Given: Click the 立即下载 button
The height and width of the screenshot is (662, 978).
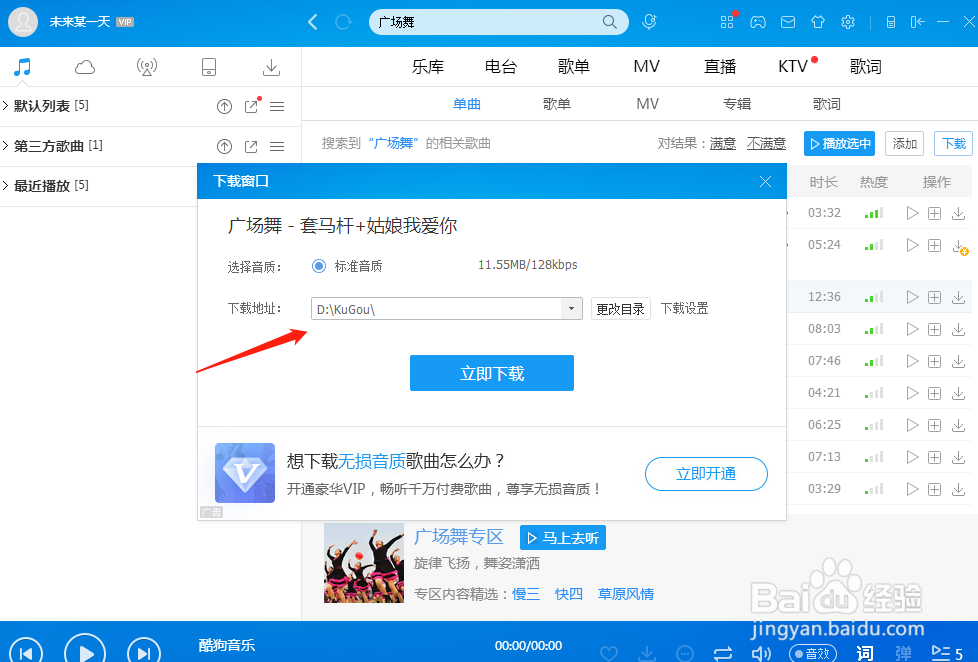Looking at the screenshot, I should click(x=491, y=373).
